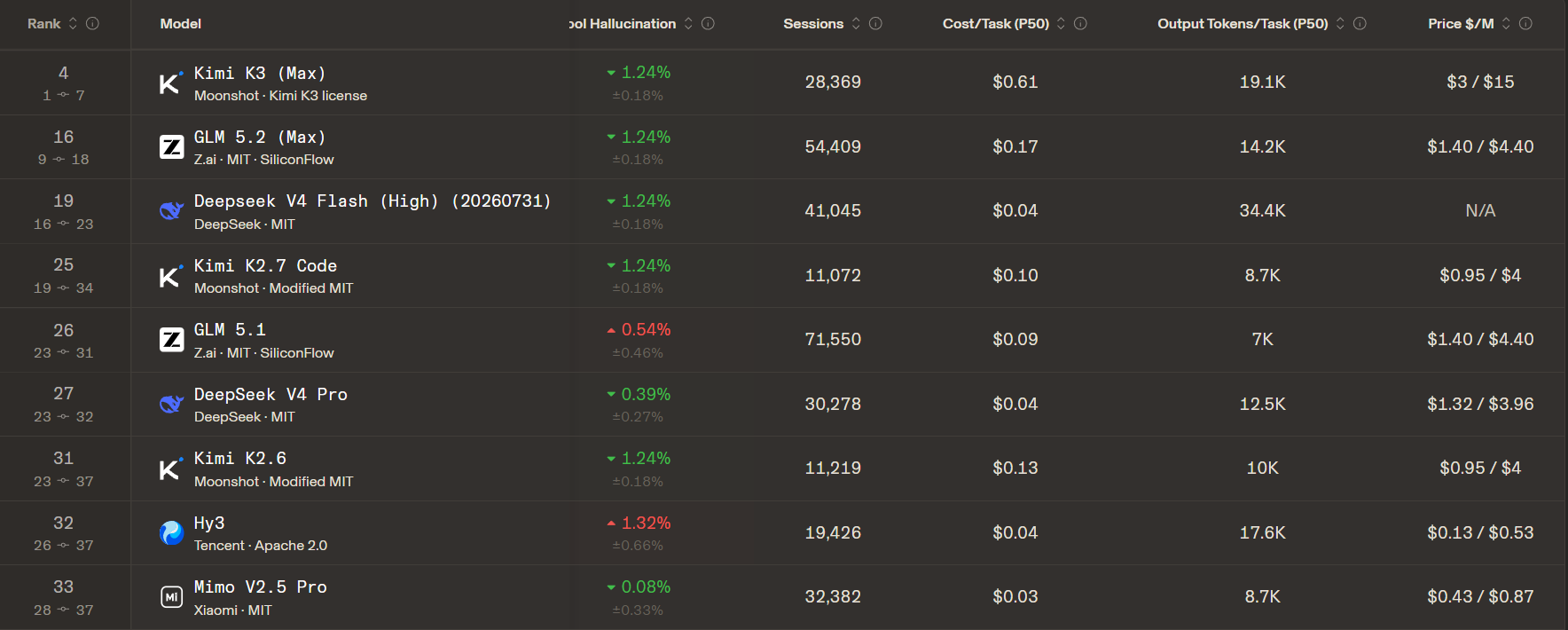Image resolution: width=1568 pixels, height=630 pixels.
Task: Click the green 0.08% hallucination value
Action: 646,587
